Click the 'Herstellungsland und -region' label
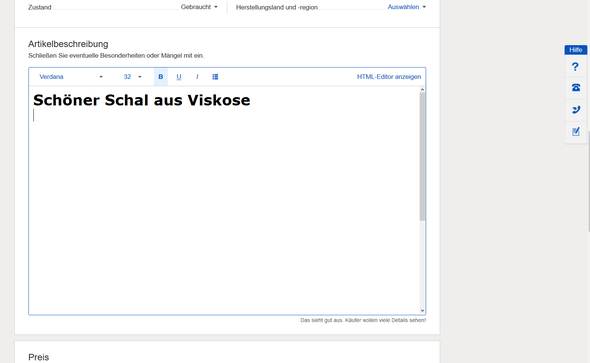This screenshot has height=363, width=590. (x=277, y=7)
